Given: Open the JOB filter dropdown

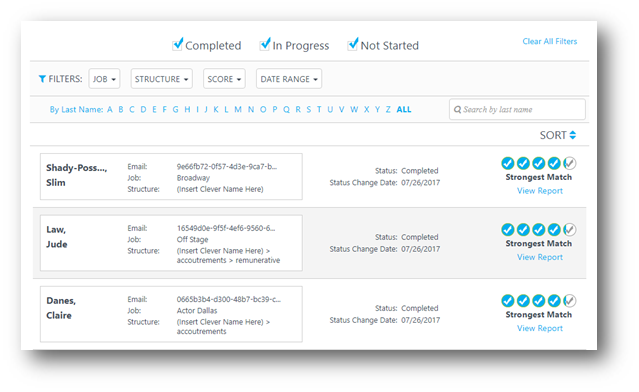Looking at the screenshot, I should [104, 79].
